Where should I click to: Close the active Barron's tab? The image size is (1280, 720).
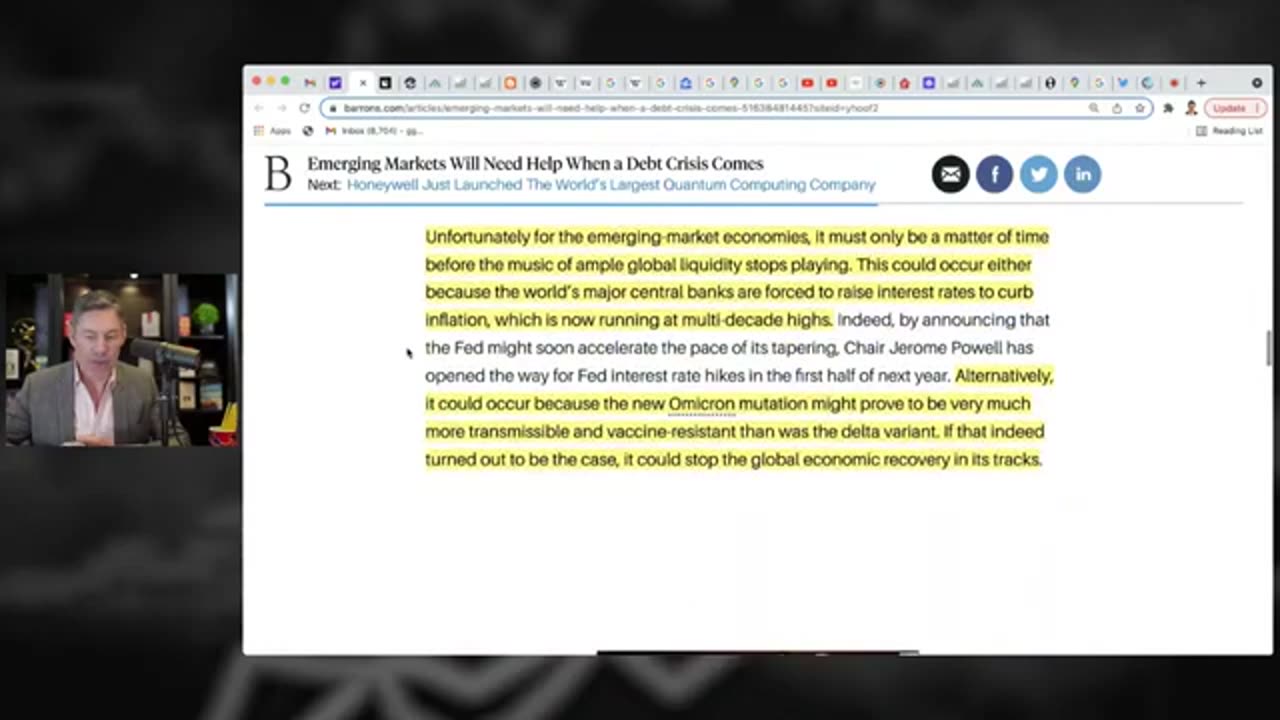362,83
